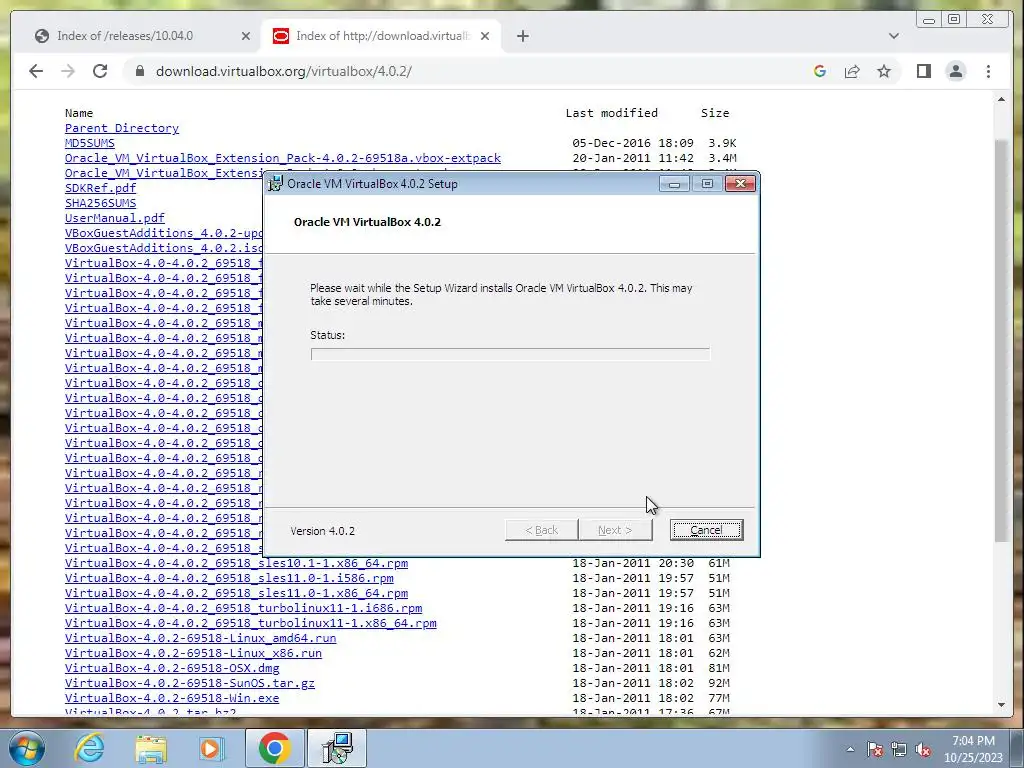The height and width of the screenshot is (768, 1024).
Task: Click 'Version 4.0.2' label in Setup dialog
Action: tap(323, 531)
